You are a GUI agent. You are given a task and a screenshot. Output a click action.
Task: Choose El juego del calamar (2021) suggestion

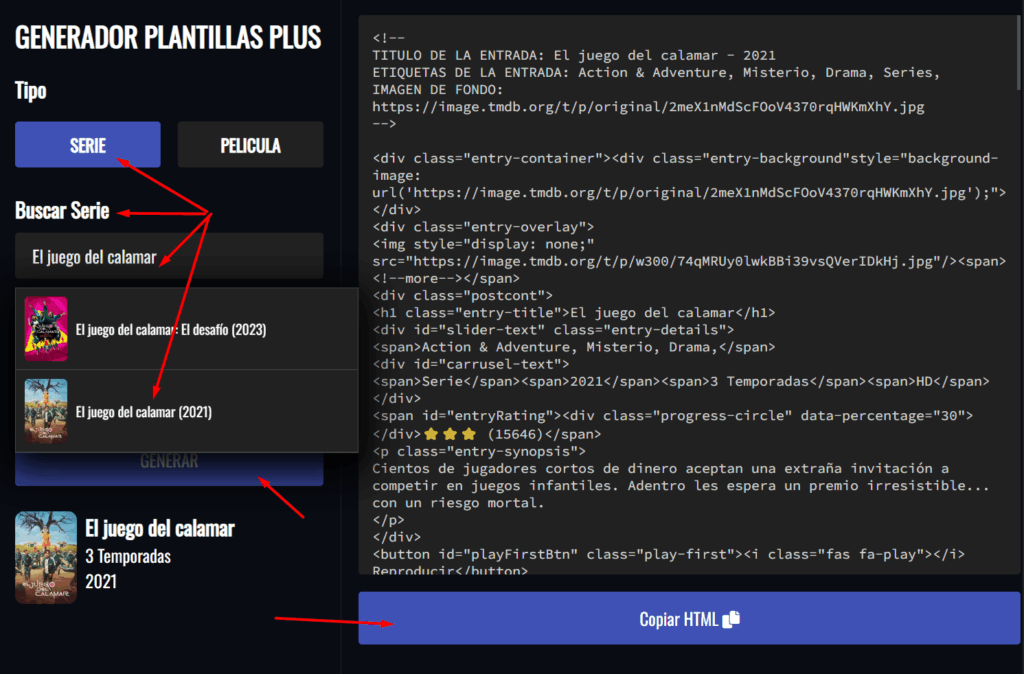(187, 411)
